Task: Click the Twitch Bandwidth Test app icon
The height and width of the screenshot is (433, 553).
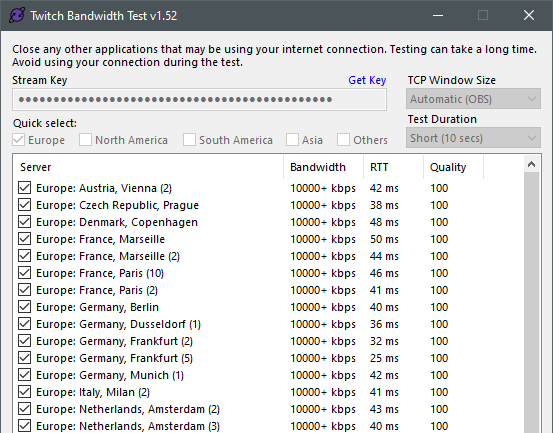Action: [17, 16]
